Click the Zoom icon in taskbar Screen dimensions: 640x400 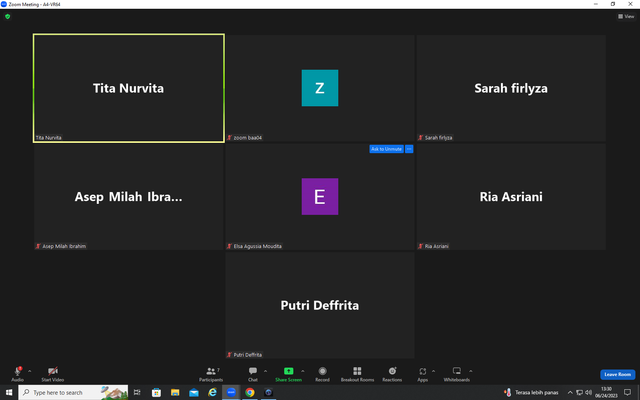[x=231, y=392]
